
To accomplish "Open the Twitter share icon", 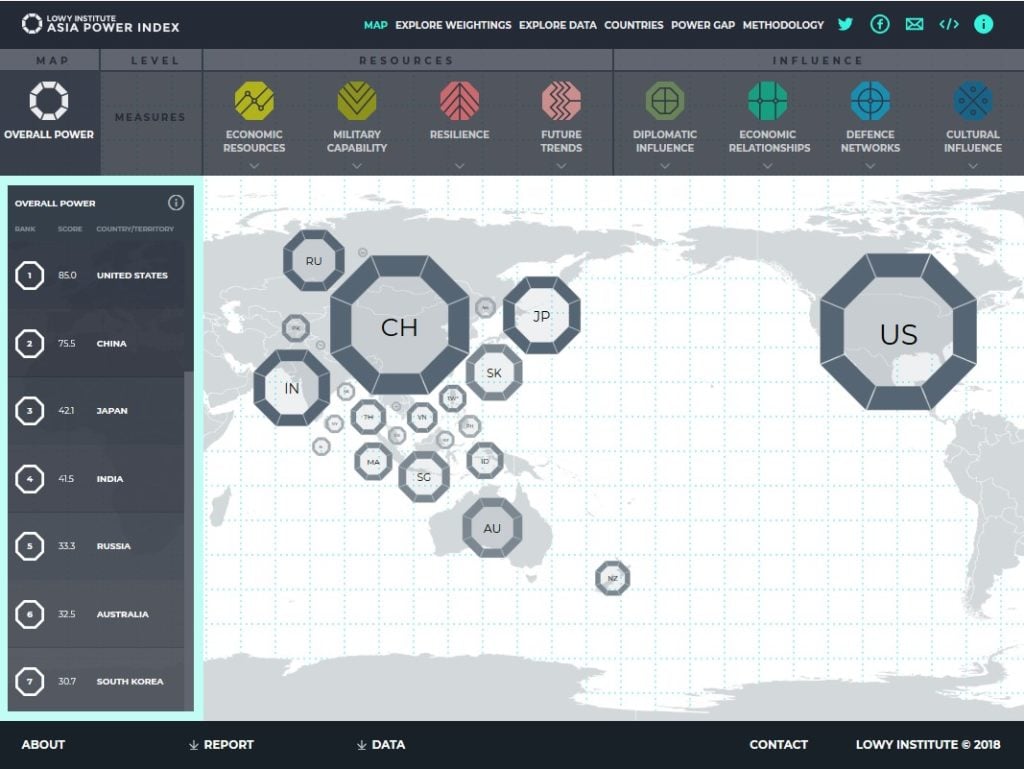I will tap(845, 24).
